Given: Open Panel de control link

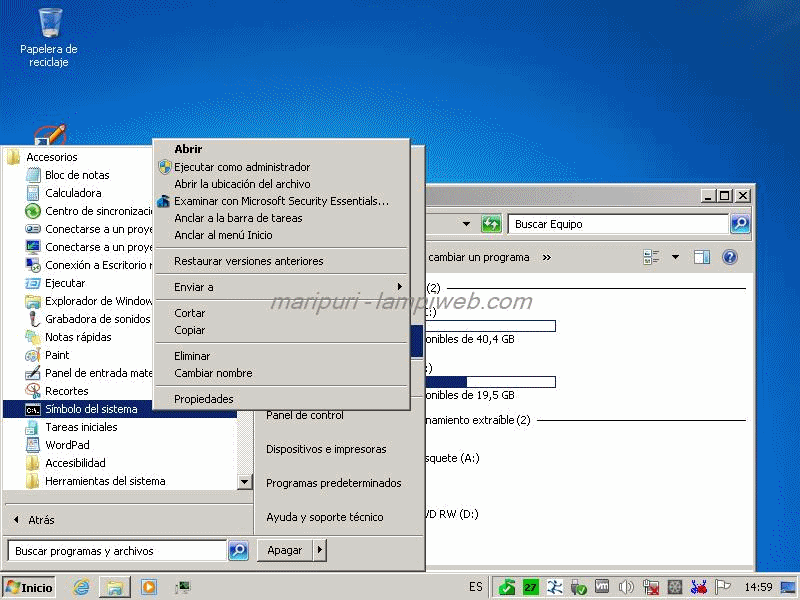Looking at the screenshot, I should coord(305,415).
